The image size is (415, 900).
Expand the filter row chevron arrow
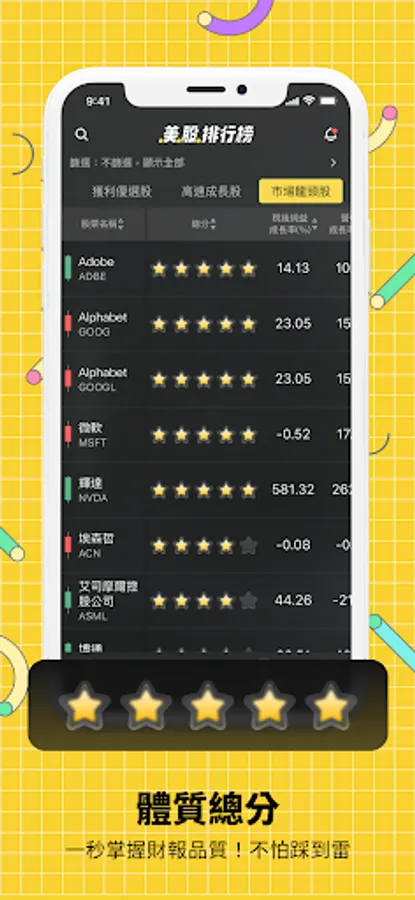333,163
